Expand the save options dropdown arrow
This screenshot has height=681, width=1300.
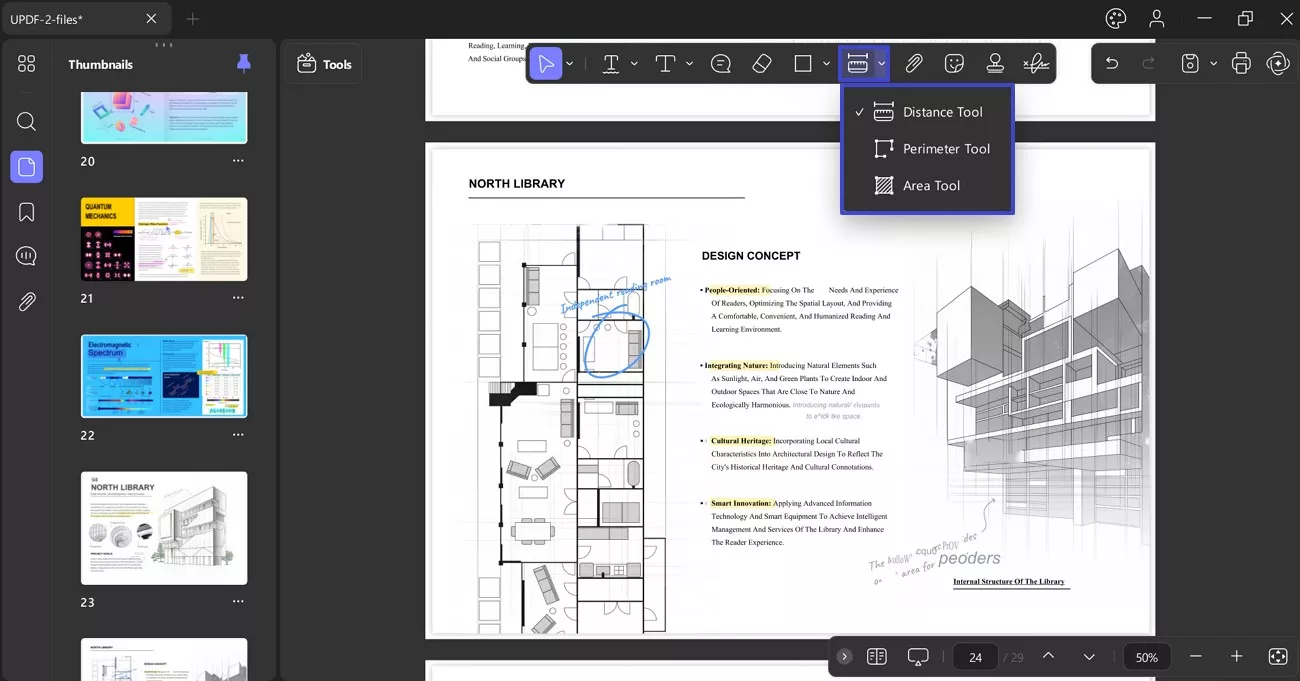pos(1213,64)
